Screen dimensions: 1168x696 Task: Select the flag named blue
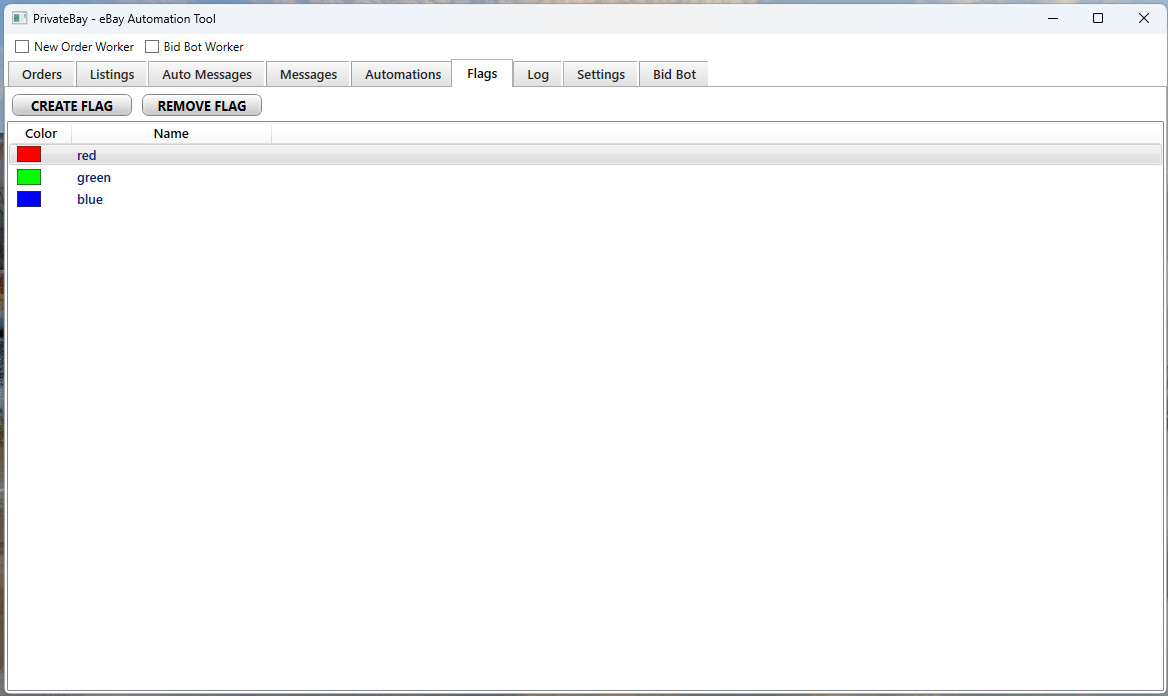click(90, 200)
